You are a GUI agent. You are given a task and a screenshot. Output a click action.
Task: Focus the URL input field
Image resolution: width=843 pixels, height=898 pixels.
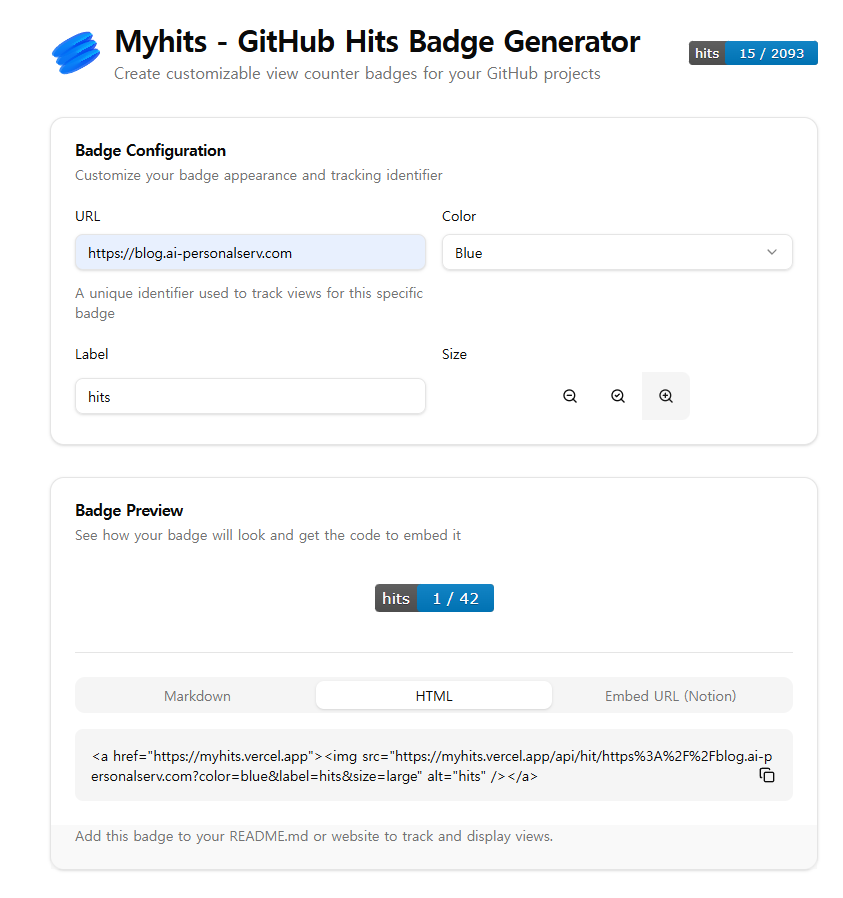pos(250,252)
